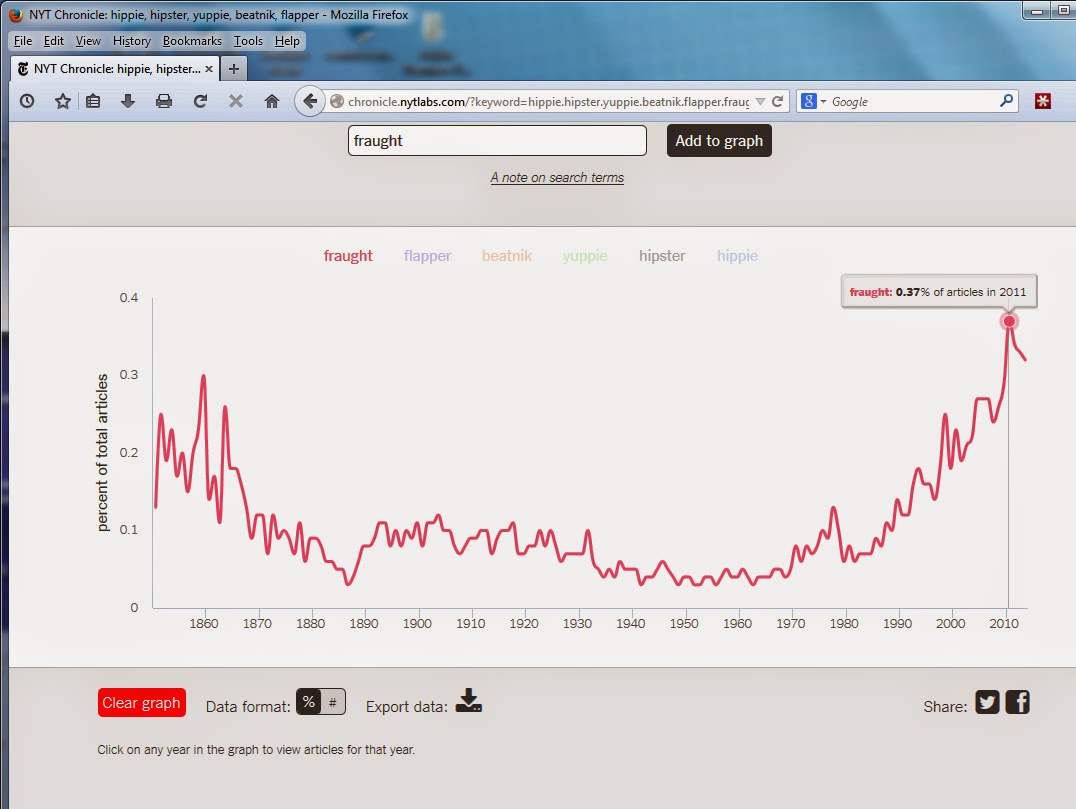Click the fraught 0.37% tooltip
This screenshot has width=1076, height=809.
(x=939, y=292)
